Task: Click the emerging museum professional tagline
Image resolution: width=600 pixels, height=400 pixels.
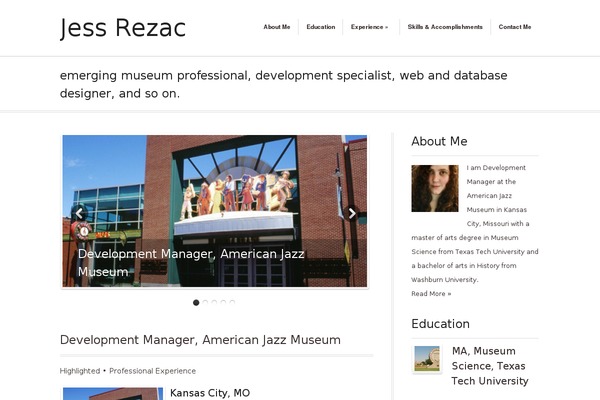Action: tap(284, 84)
